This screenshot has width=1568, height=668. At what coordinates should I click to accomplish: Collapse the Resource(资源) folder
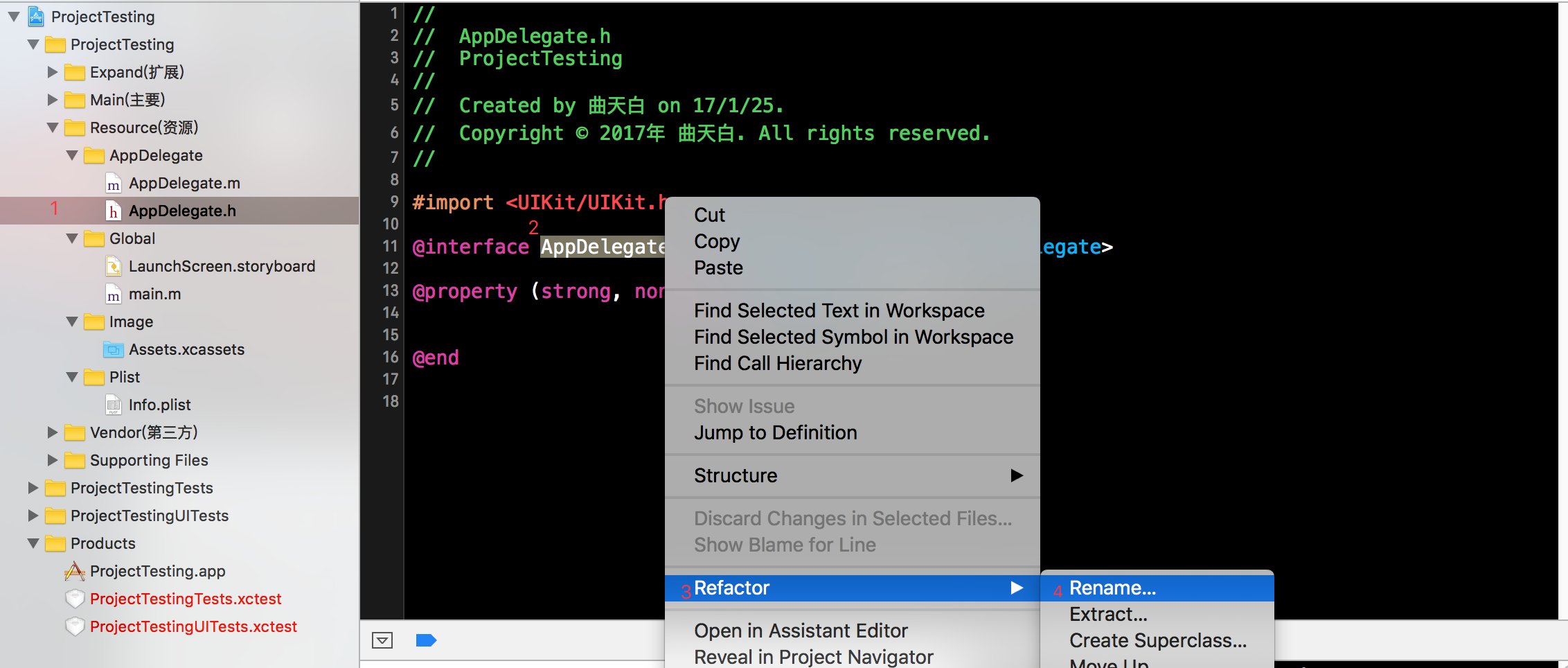tap(53, 128)
